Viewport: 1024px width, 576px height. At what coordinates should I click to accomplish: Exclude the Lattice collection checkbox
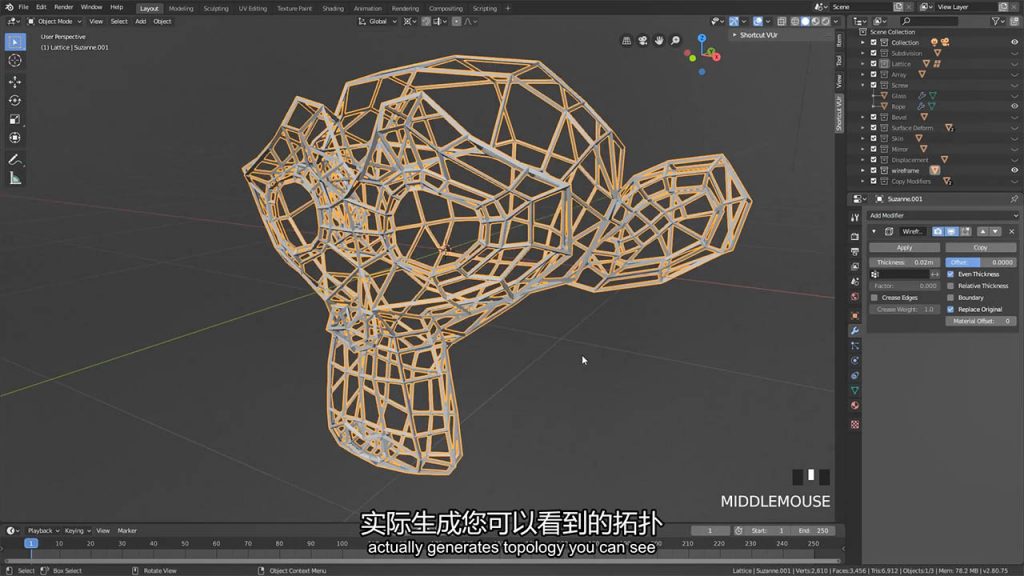coord(873,64)
